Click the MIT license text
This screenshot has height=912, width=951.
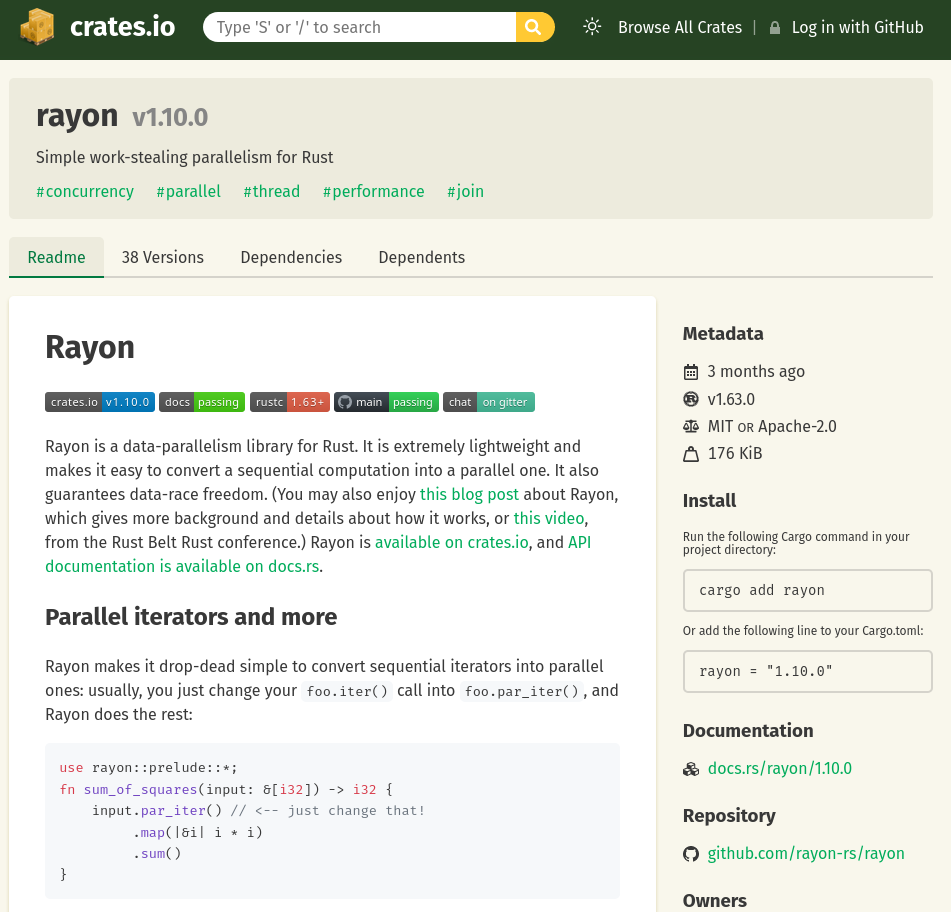721,426
